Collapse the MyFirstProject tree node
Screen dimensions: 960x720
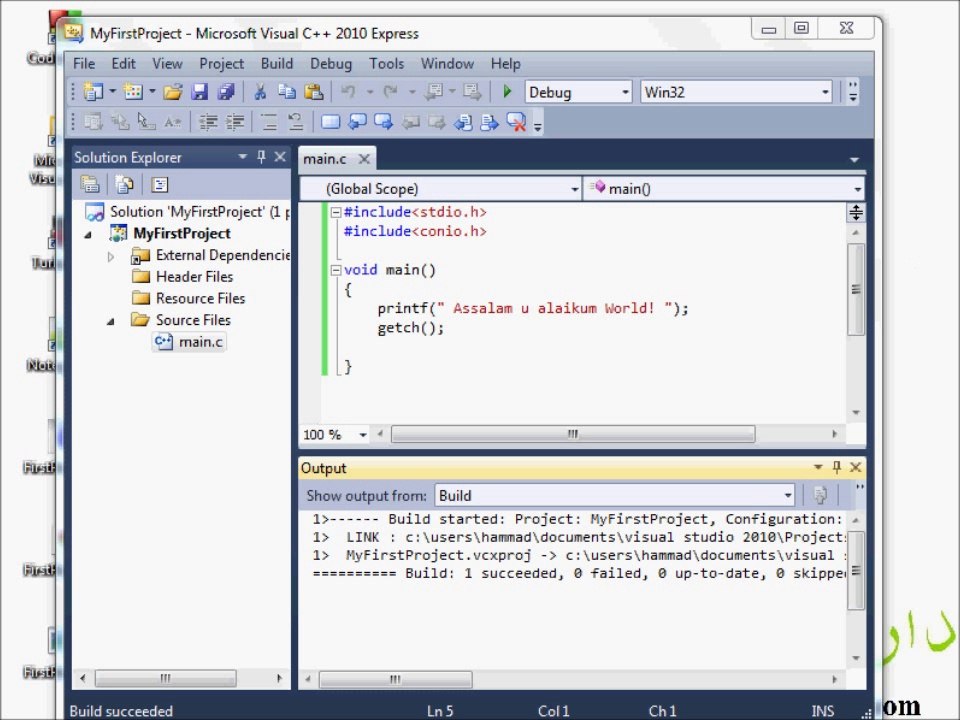[89, 234]
